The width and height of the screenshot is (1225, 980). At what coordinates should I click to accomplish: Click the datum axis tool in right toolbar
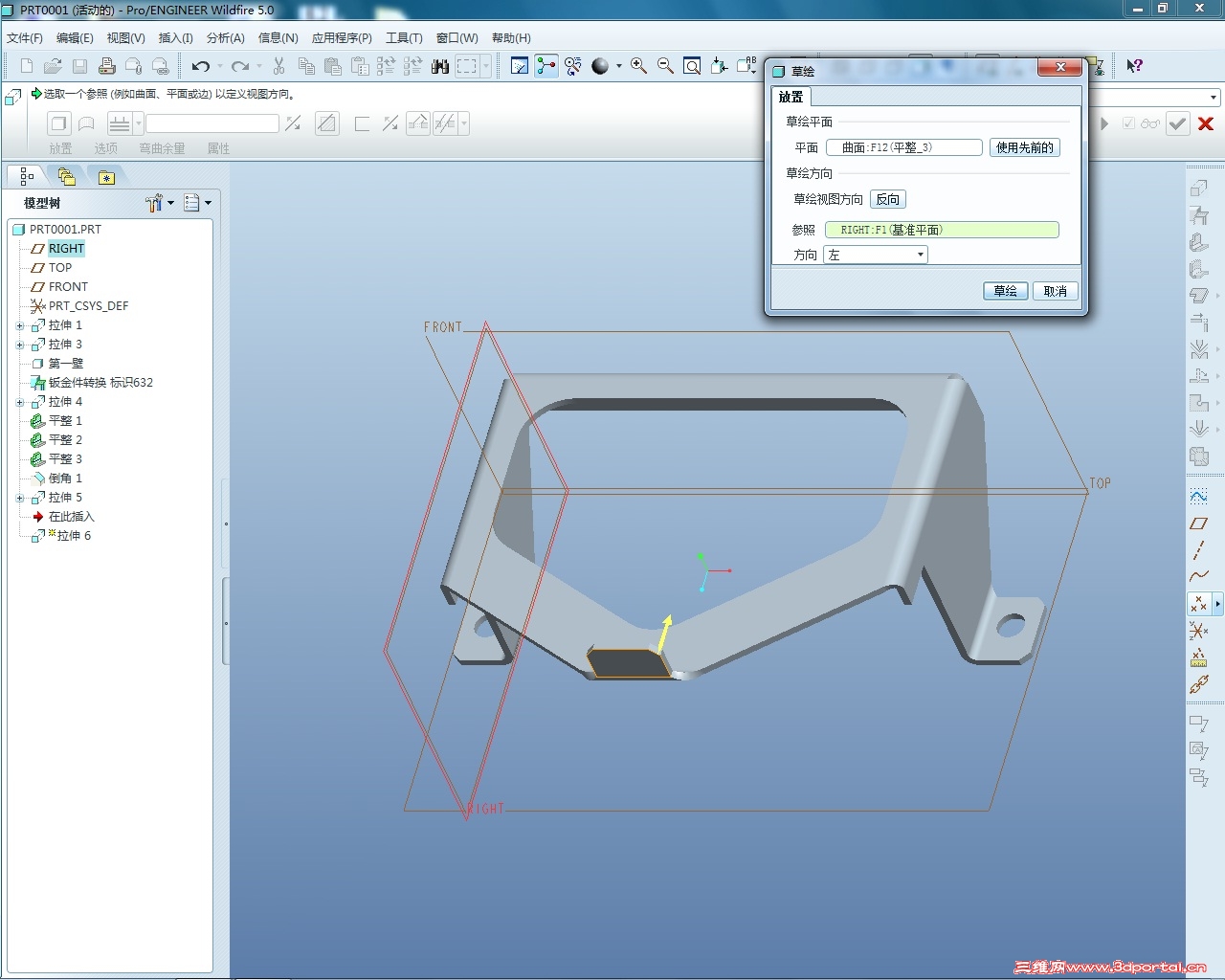1198,550
